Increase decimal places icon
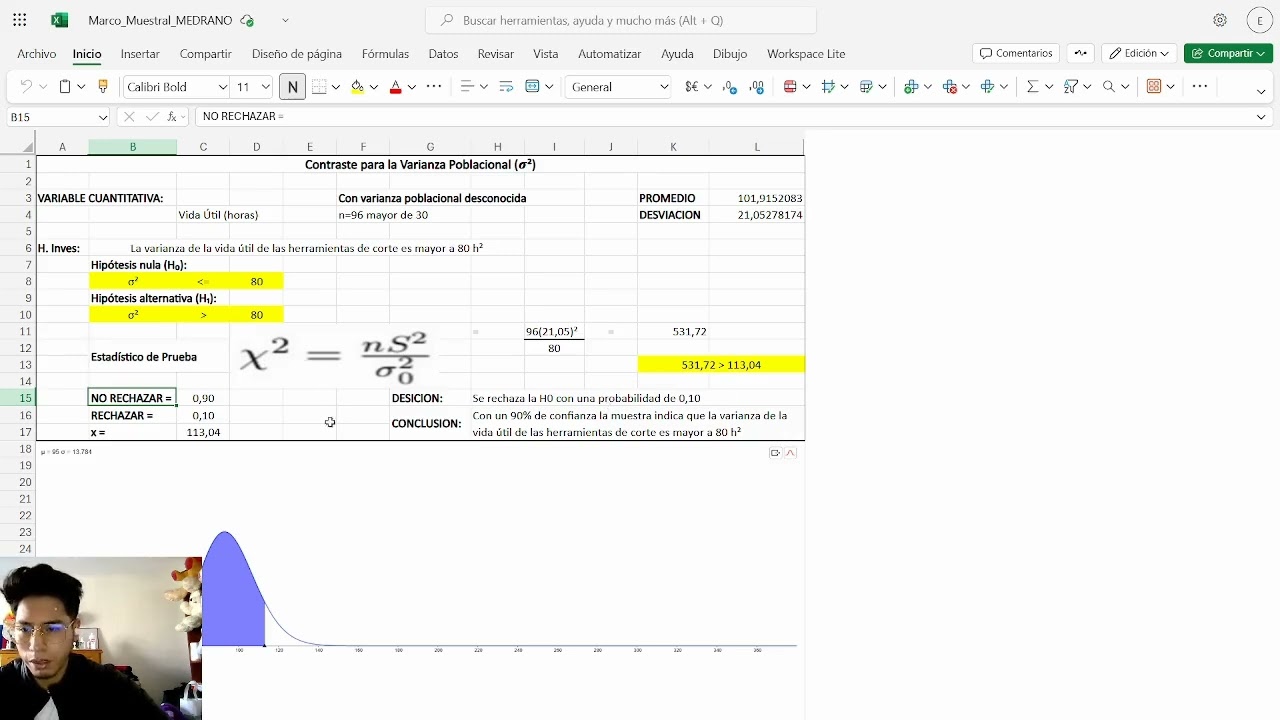 click(730, 87)
